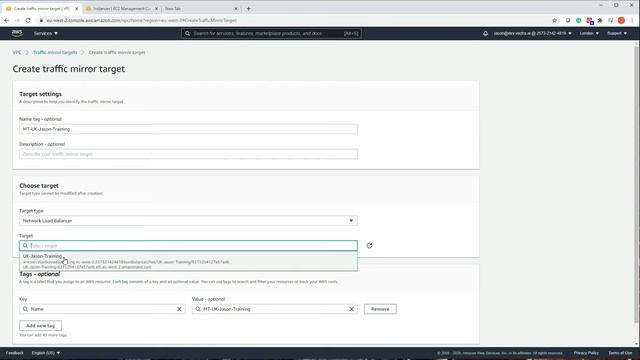Select the UK-Jason-Training load balancer option
Image resolution: width=640 pixels, height=360 pixels.
[x=189, y=261]
